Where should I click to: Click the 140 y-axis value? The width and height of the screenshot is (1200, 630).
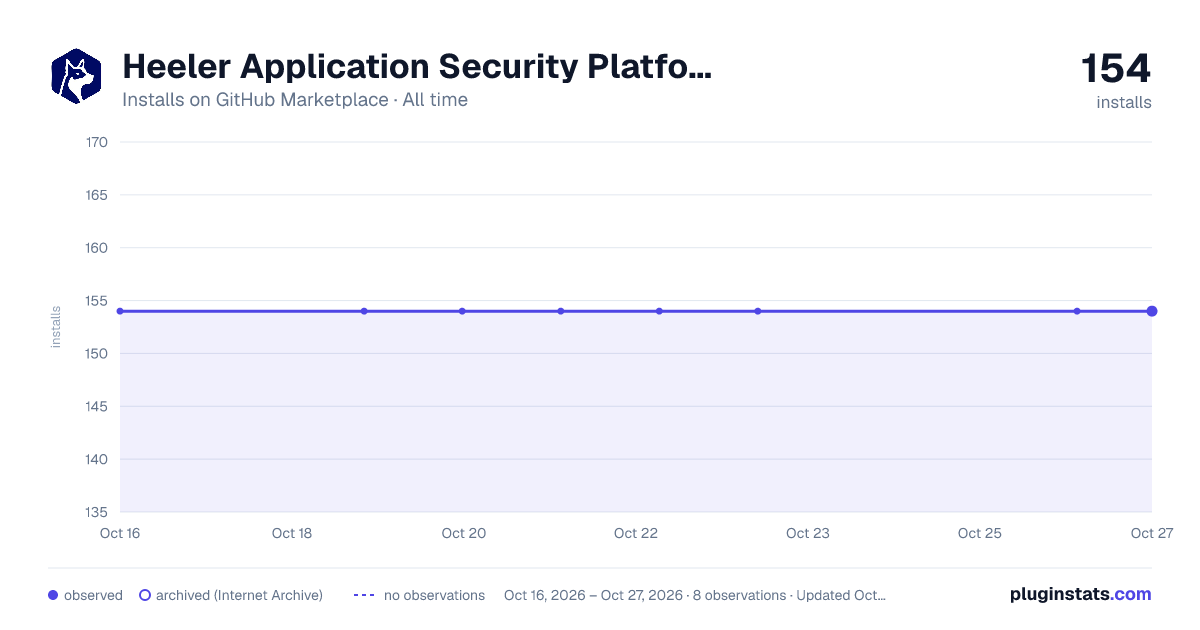click(x=97, y=460)
